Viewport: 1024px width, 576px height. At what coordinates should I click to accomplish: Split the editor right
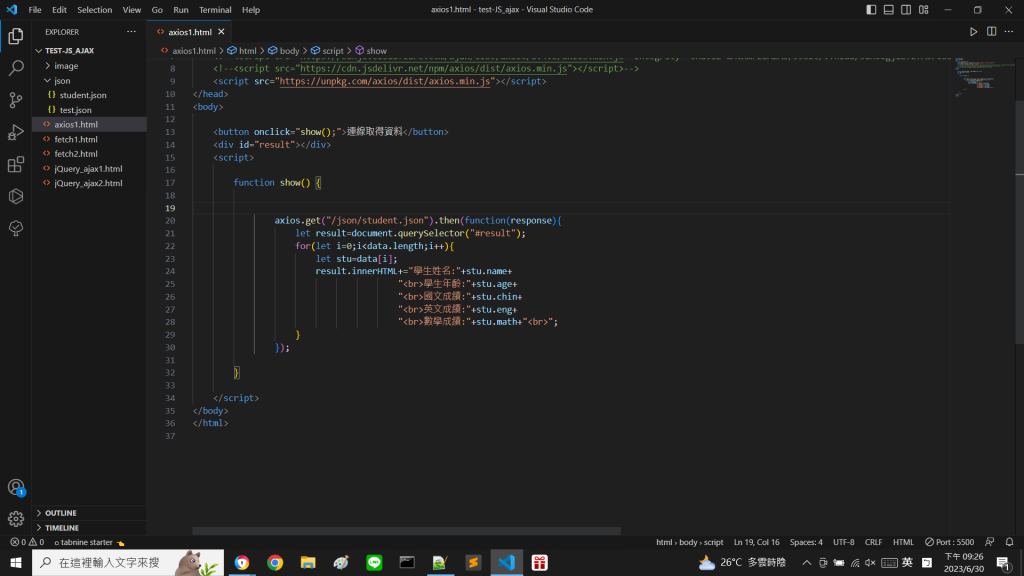point(991,31)
